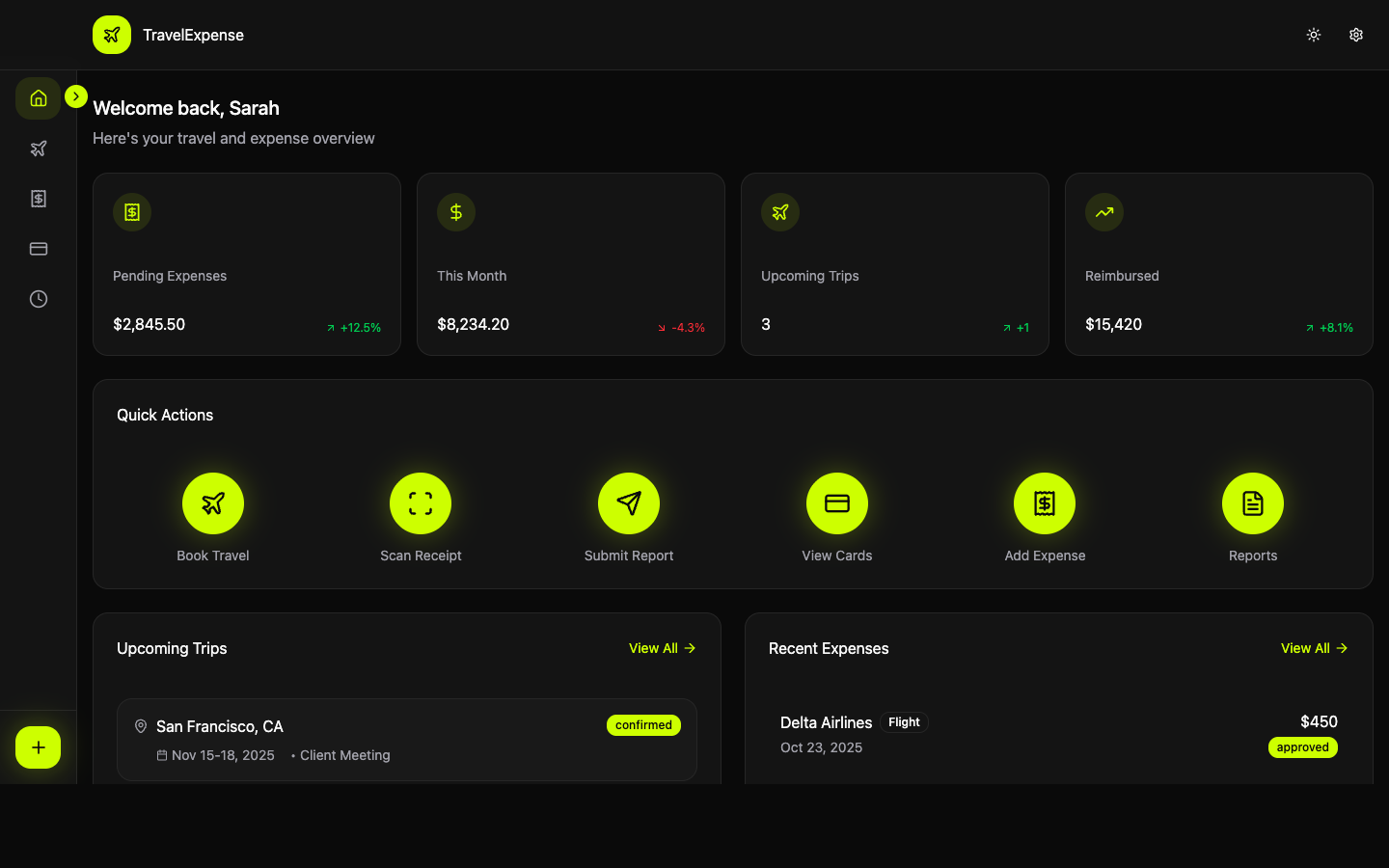This screenshot has height=868, width=1389.
Task: Click the TravelExpense logo icon
Action: 112,35
